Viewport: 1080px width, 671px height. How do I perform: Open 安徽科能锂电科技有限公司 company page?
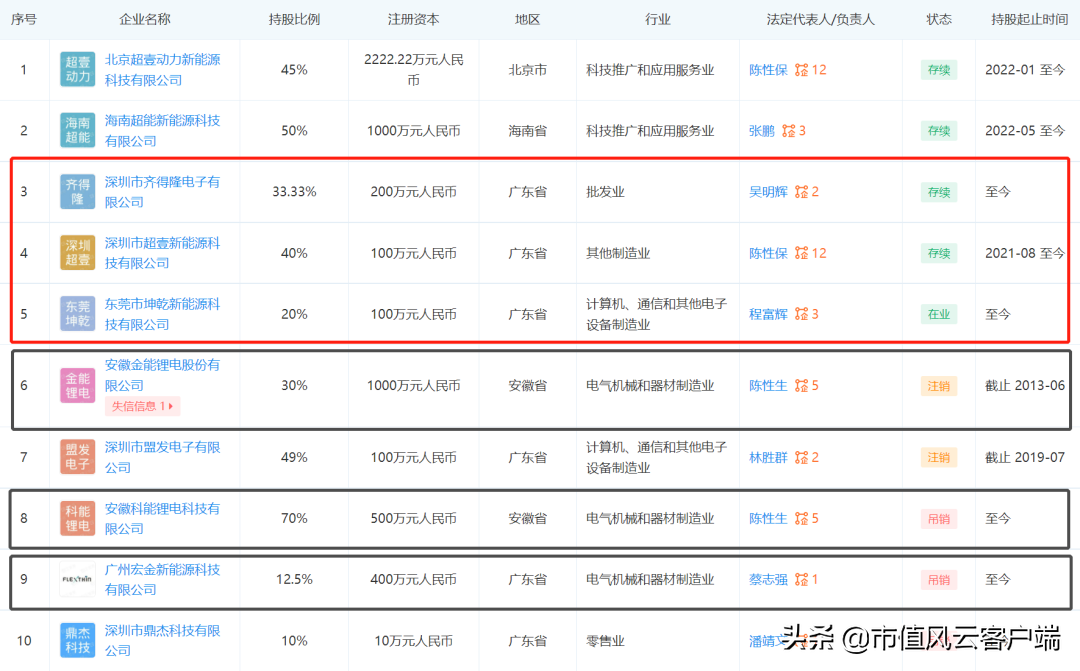[x=163, y=518]
